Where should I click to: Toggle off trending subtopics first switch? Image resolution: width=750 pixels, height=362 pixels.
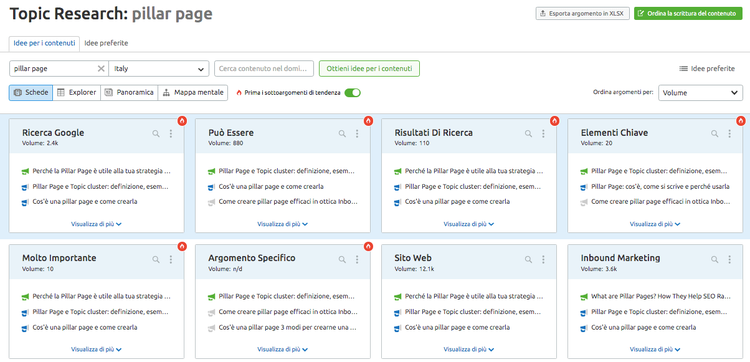[353, 93]
